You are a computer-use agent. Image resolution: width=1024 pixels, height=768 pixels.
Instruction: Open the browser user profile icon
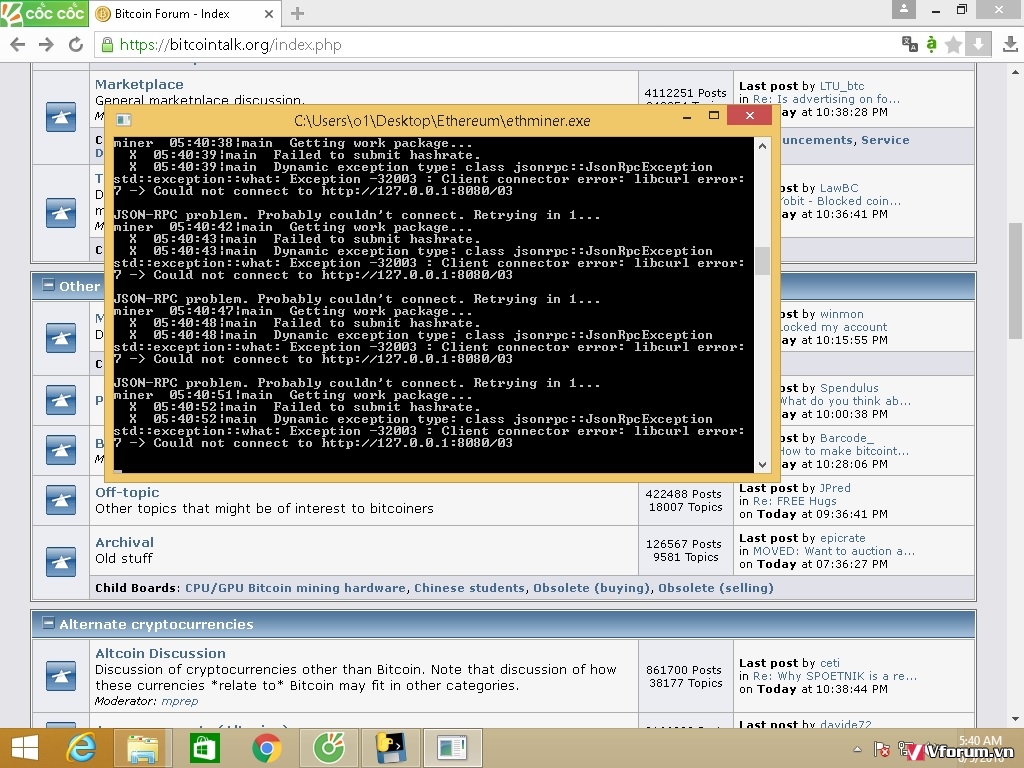[904, 9]
